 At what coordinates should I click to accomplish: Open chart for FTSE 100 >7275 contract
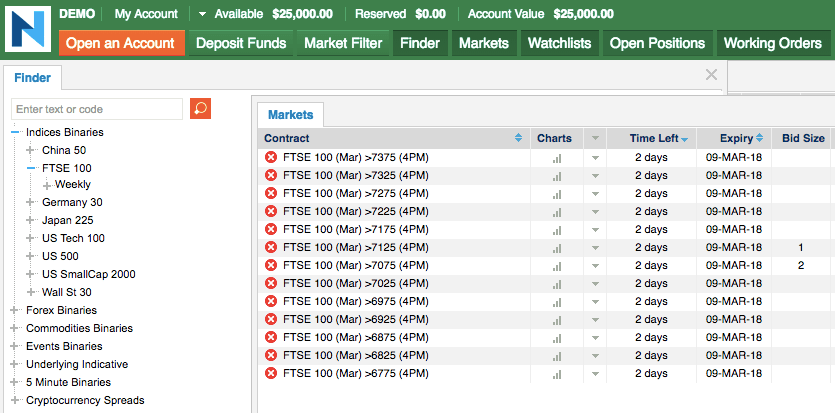pyautogui.click(x=557, y=194)
